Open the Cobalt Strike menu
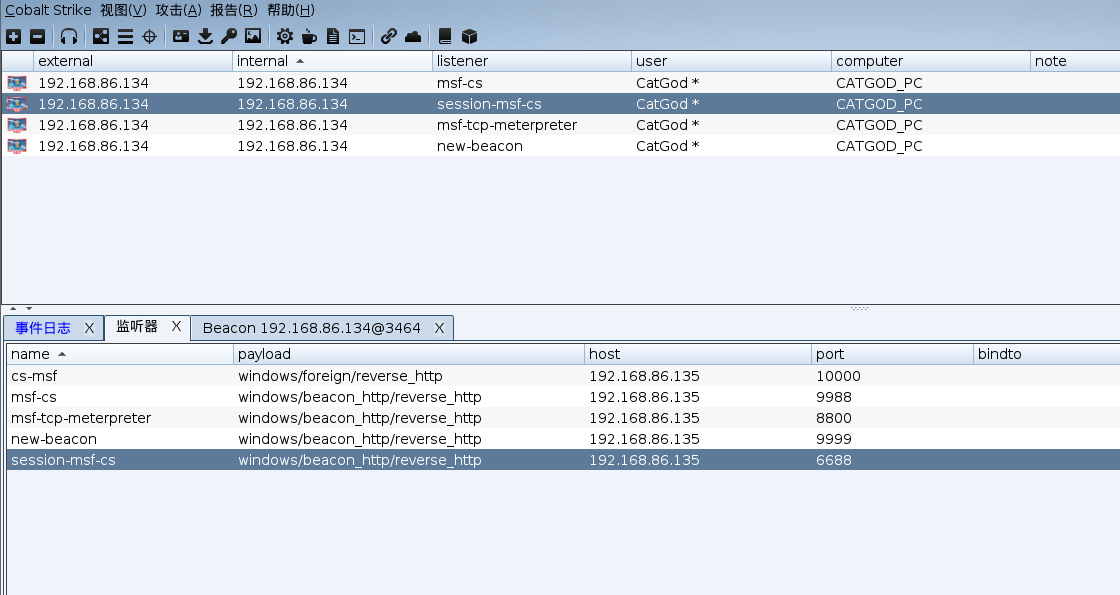The width and height of the screenshot is (1120, 595). click(48, 10)
